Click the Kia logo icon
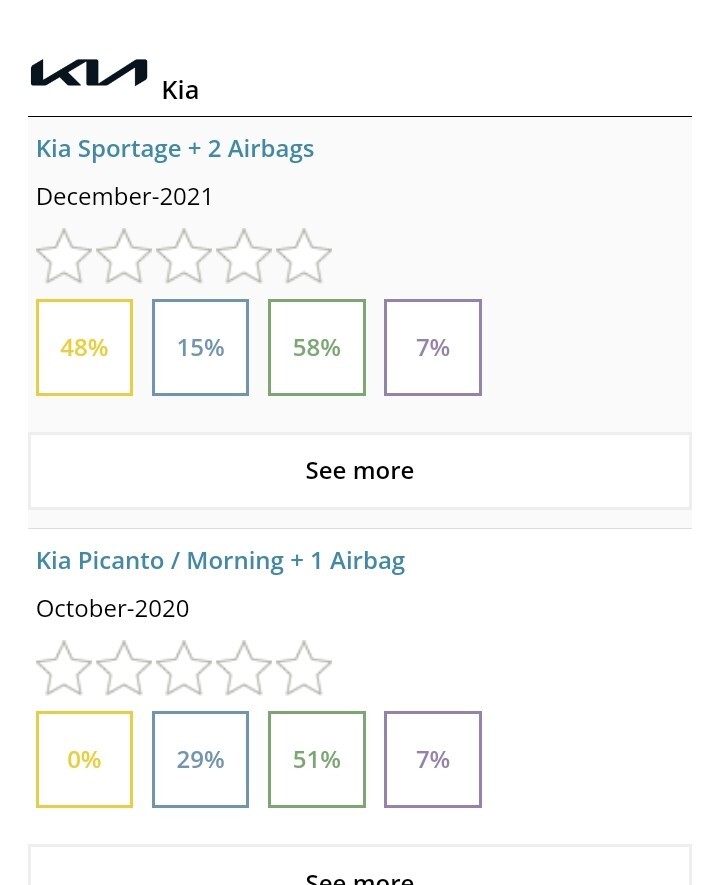This screenshot has width=720, height=885. [89, 73]
